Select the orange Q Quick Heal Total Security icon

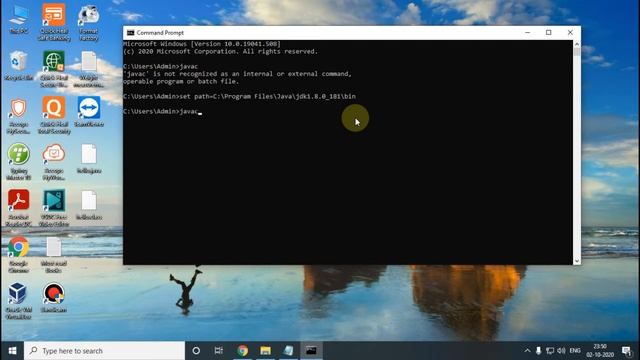[x=54, y=115]
